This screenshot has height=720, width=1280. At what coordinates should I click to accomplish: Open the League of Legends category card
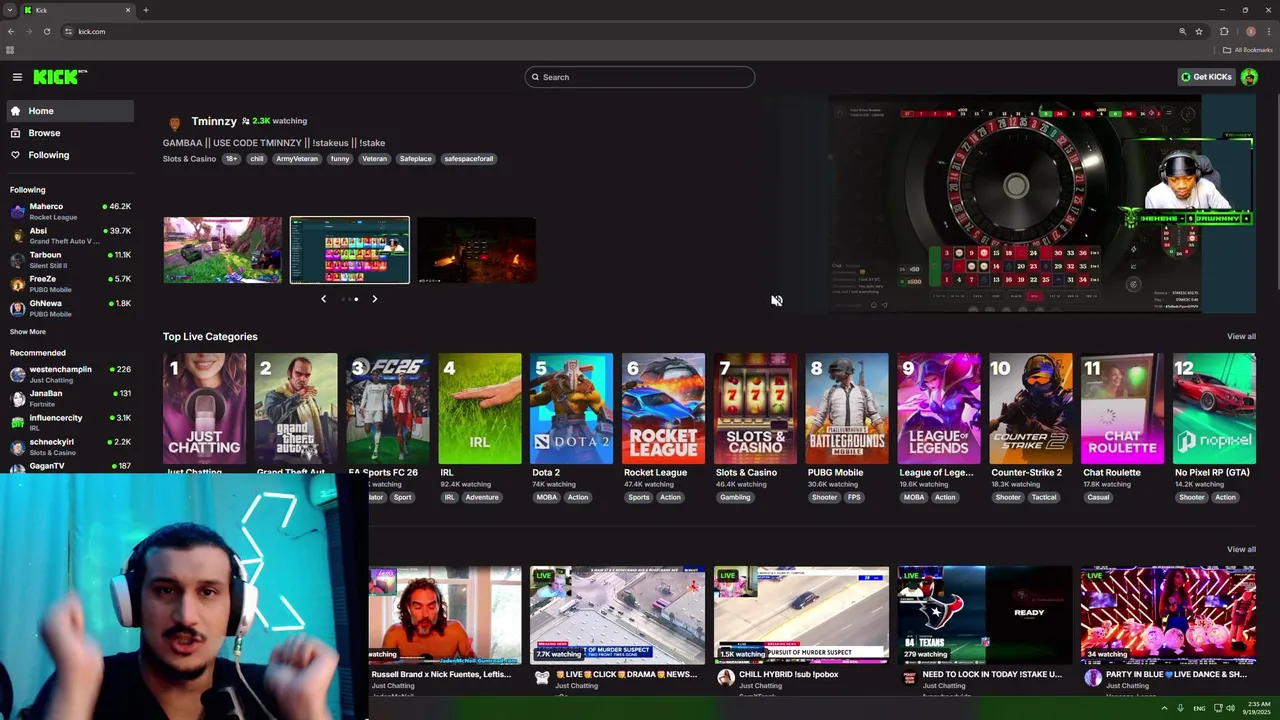pyautogui.click(x=939, y=408)
